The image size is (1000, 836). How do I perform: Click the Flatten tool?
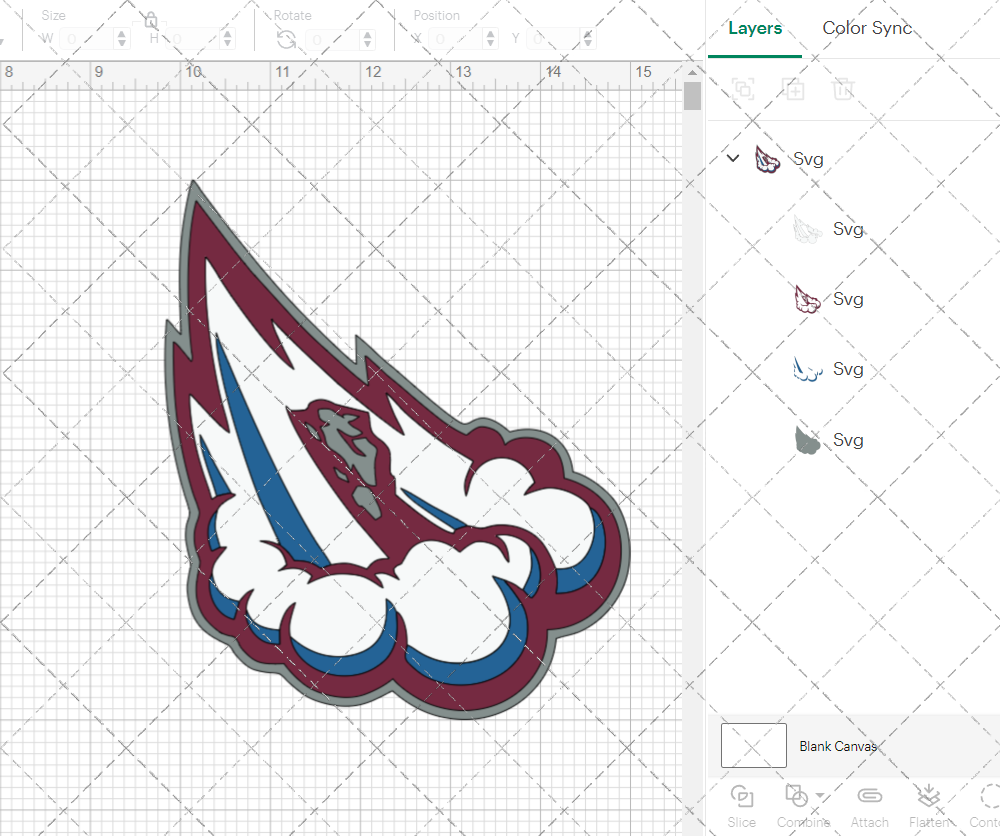(x=929, y=806)
